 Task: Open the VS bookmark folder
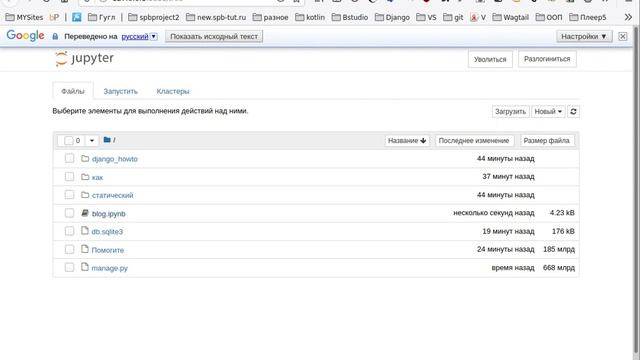(426, 17)
